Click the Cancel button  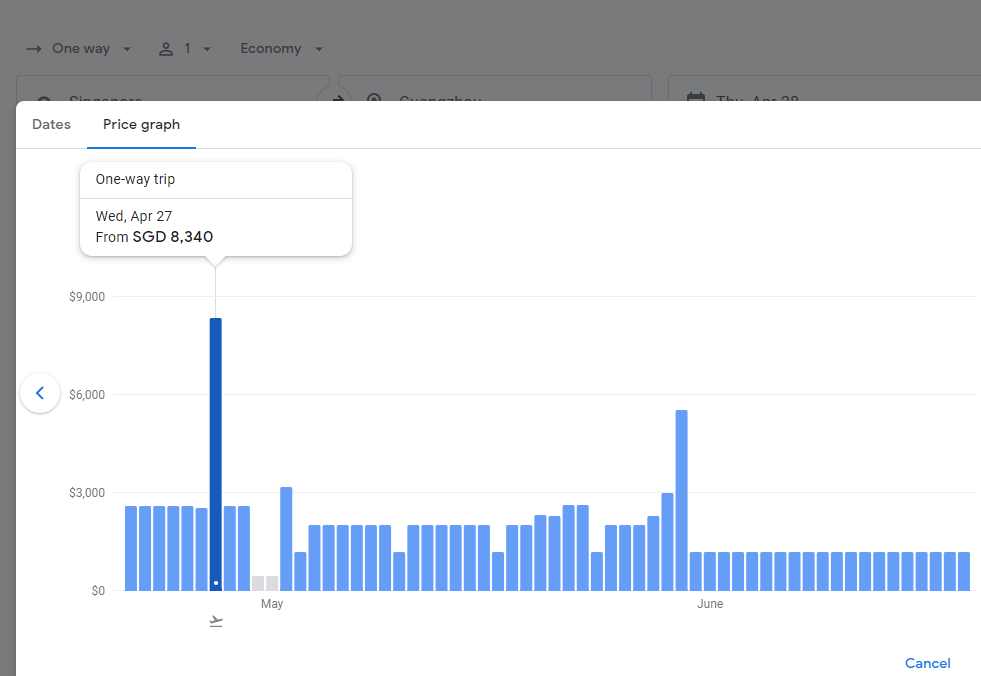tap(927, 663)
